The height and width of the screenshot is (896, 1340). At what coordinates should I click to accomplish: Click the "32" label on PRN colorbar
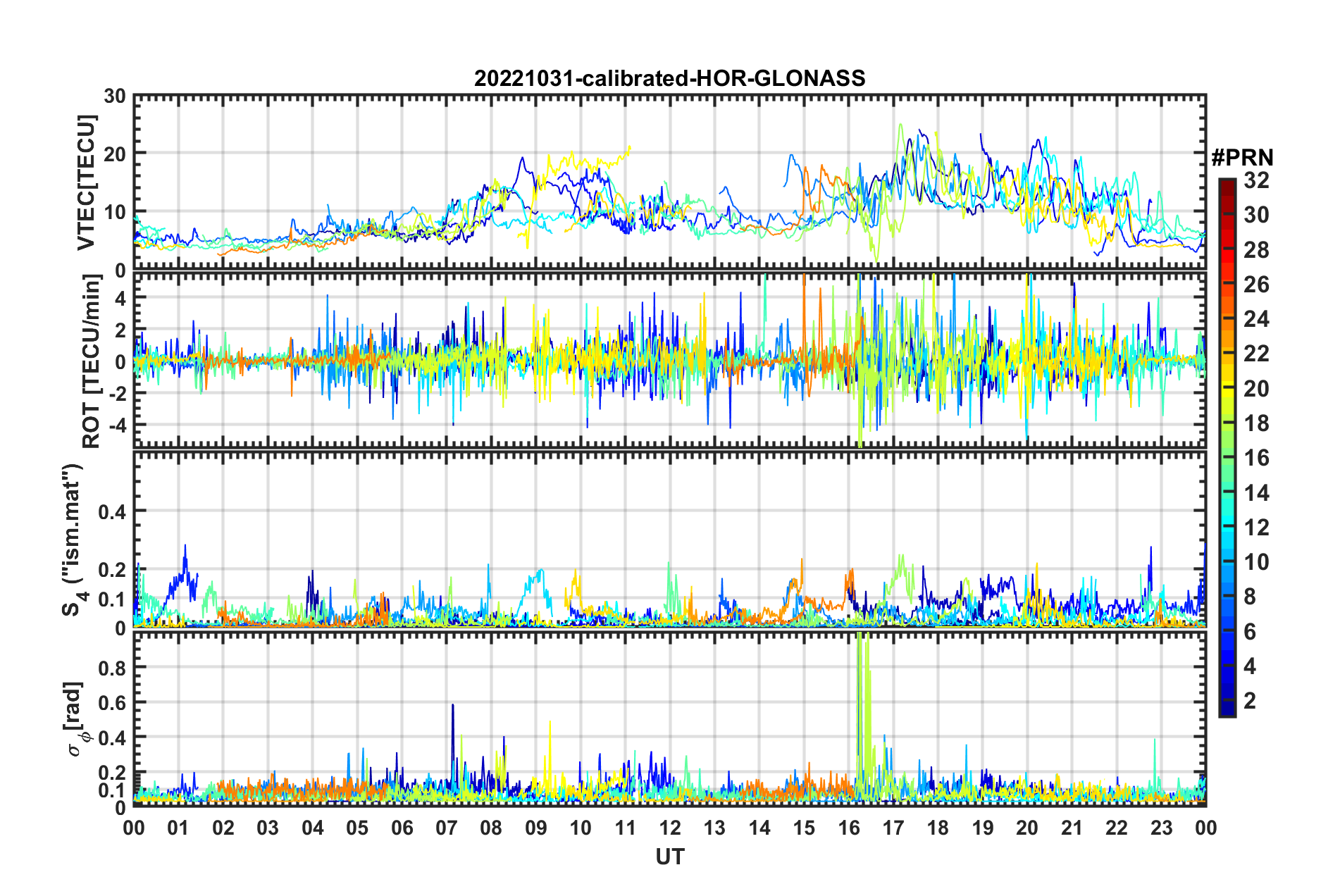[1256, 180]
